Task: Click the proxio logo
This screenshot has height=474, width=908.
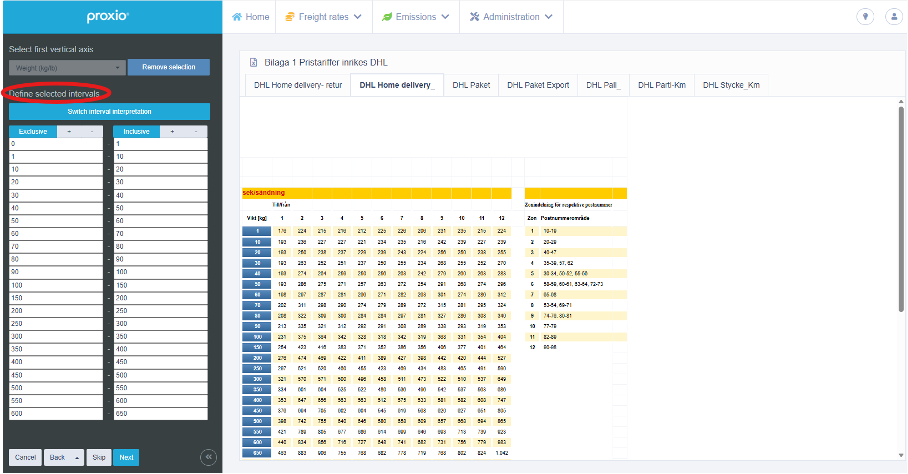Action: pos(108,16)
